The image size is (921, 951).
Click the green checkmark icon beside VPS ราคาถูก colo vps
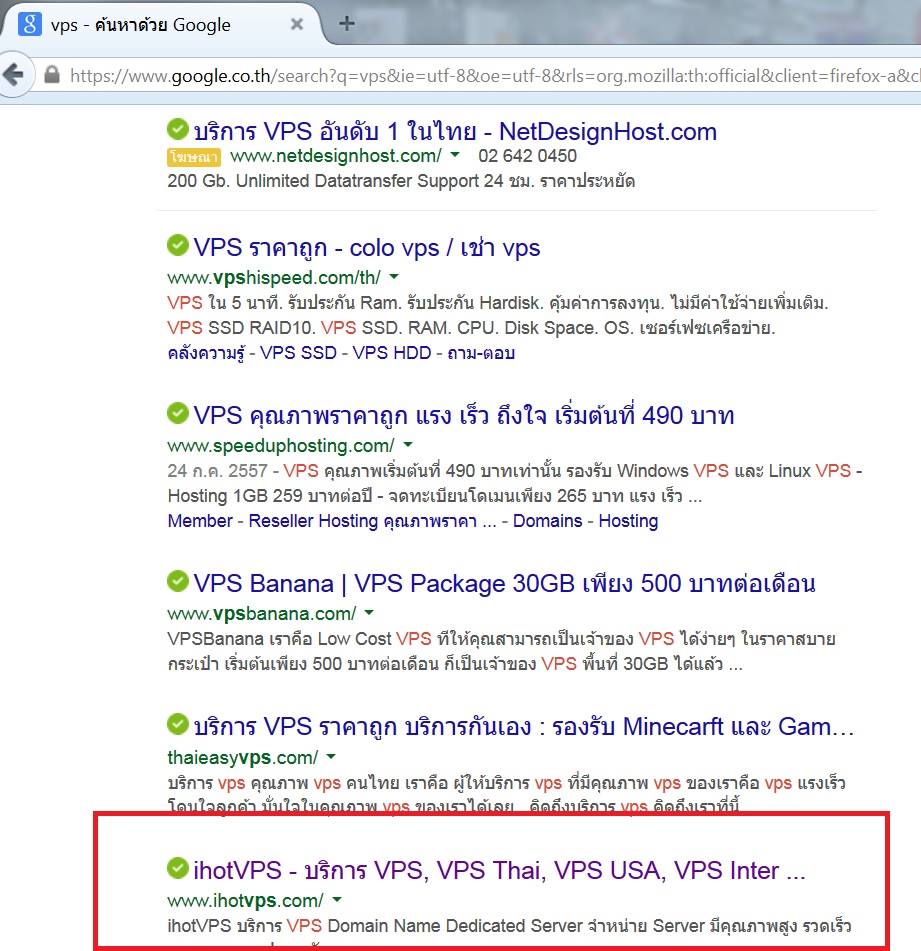(178, 246)
